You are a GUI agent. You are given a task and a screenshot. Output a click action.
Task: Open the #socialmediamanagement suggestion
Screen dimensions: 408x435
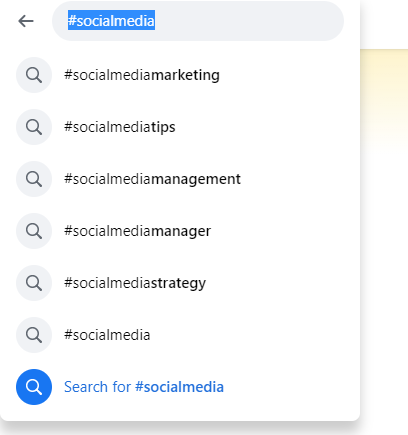(x=152, y=179)
